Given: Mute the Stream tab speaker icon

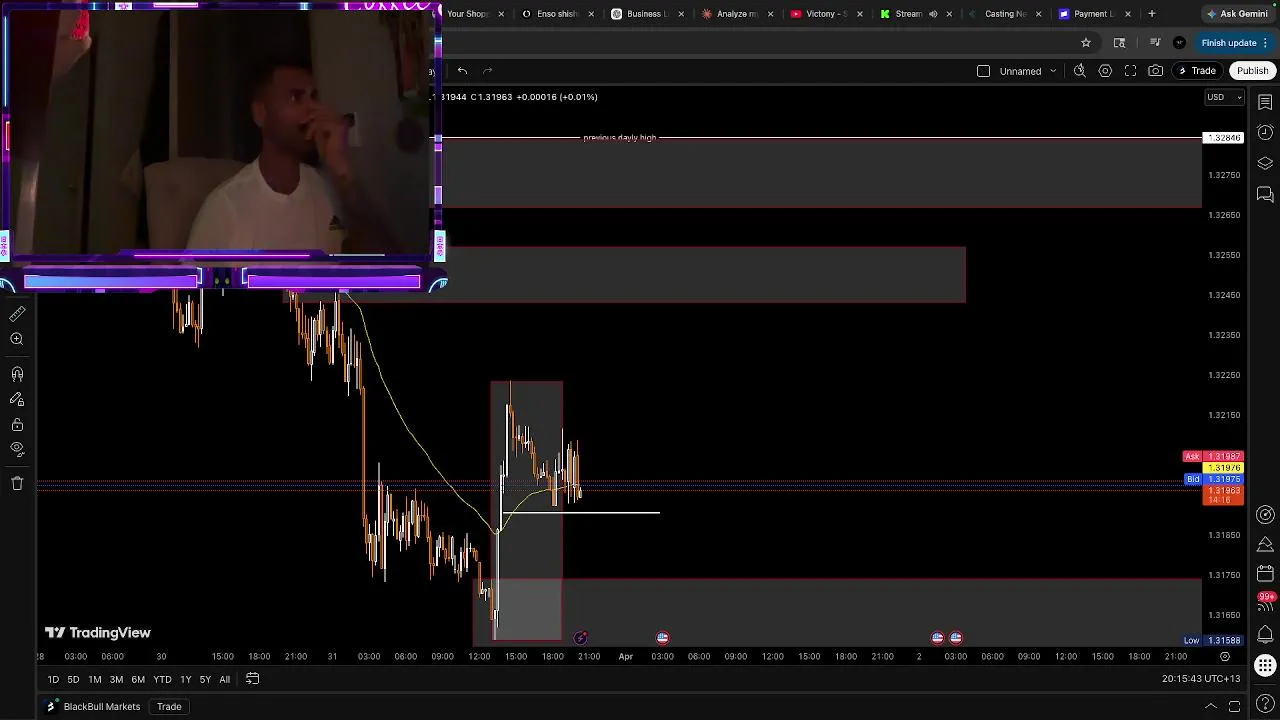Looking at the screenshot, I should tap(933, 14).
